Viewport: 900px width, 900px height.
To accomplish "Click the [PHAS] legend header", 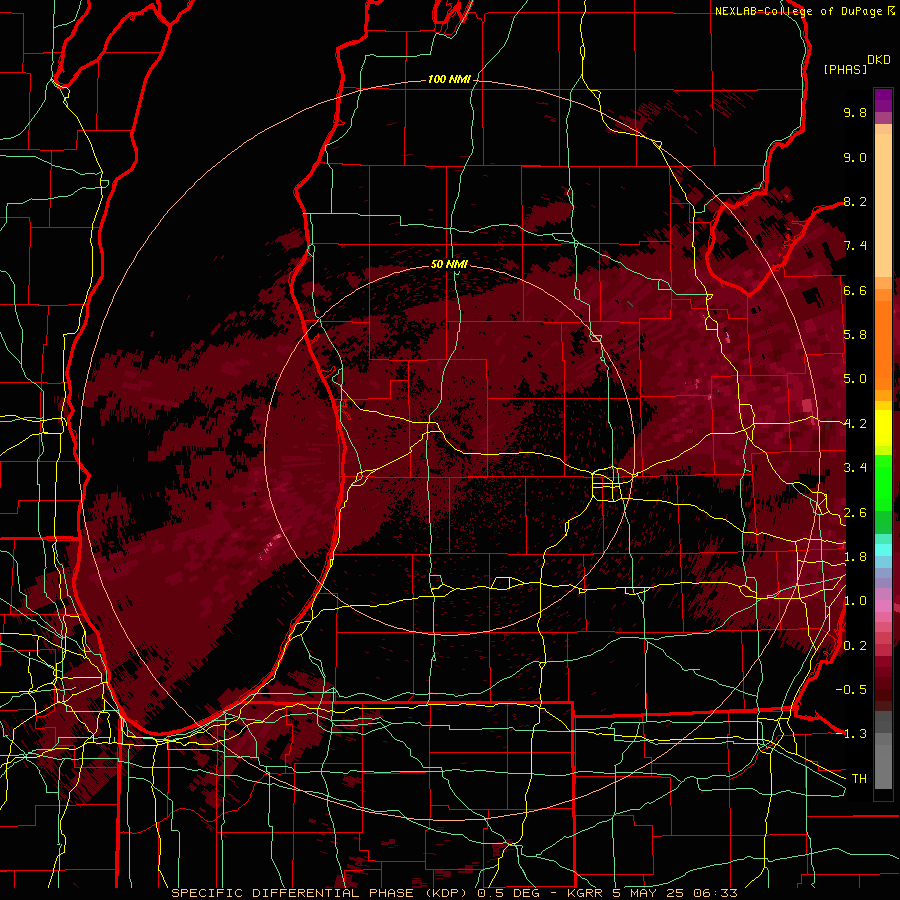I will pos(845,69).
